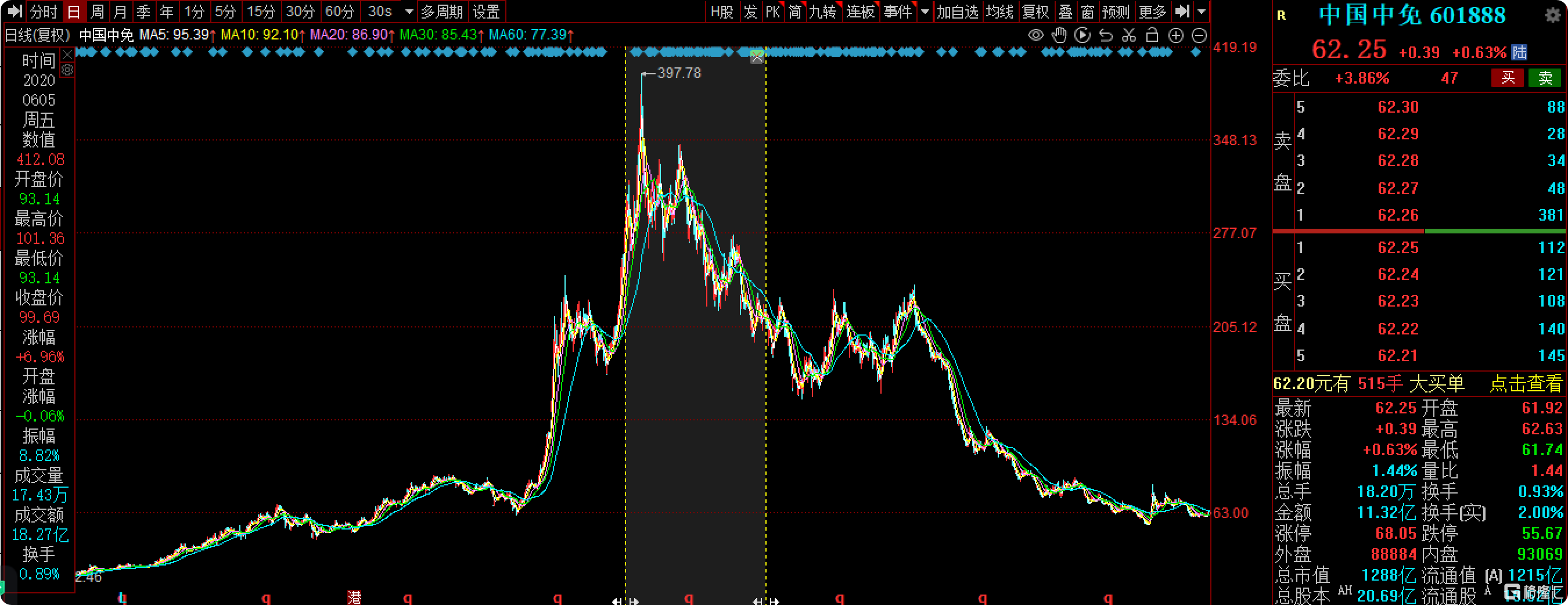This screenshot has width=1568, height=605.
Task: Open 复权 adjustment menu
Action: [x=1035, y=11]
